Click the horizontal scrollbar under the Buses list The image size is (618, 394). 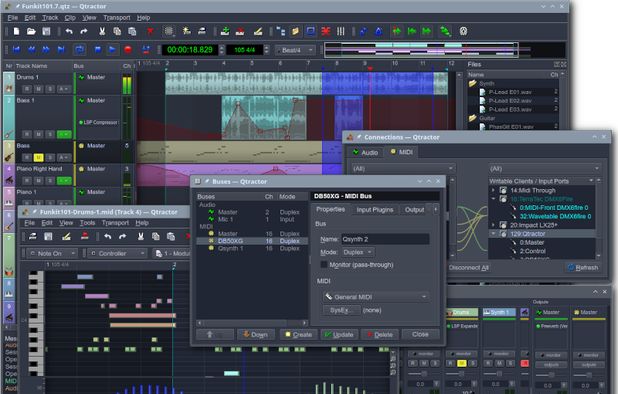[252, 323]
